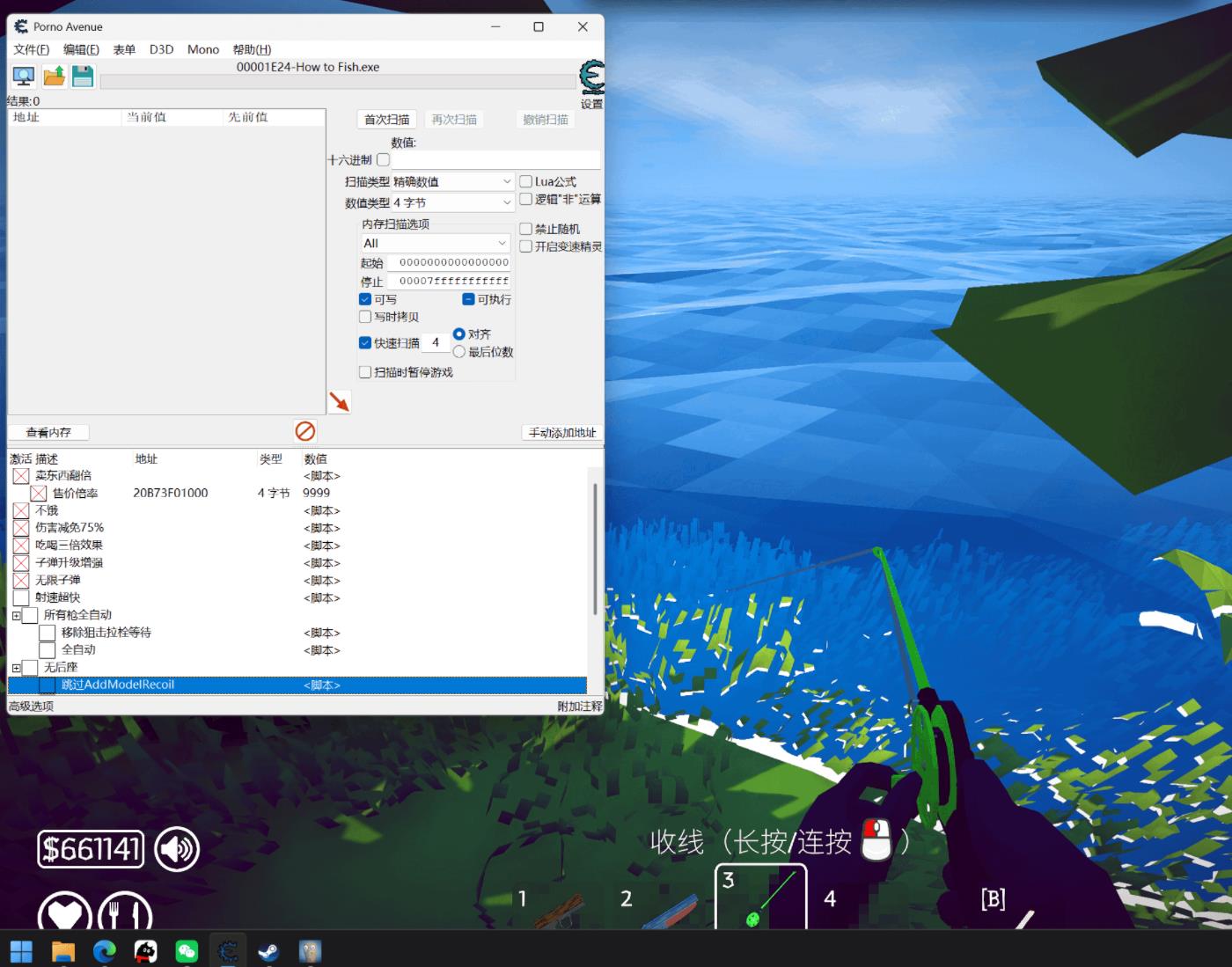
Task: Switch to the game's taskbar icon
Action: (310, 950)
